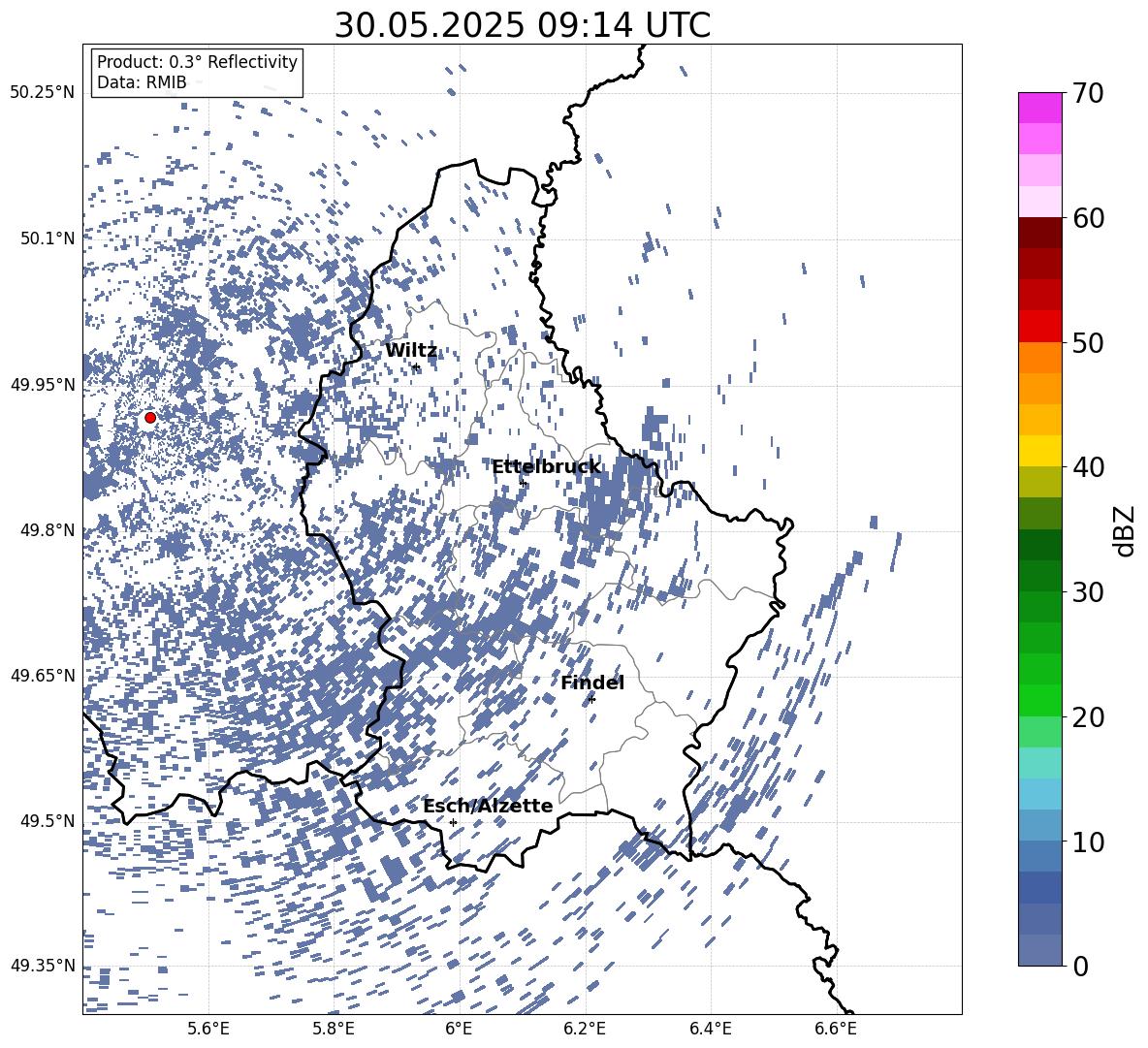Click the title '30.05.2025 09:14 UTC'
The image size is (1148, 1048).
tap(522, 25)
